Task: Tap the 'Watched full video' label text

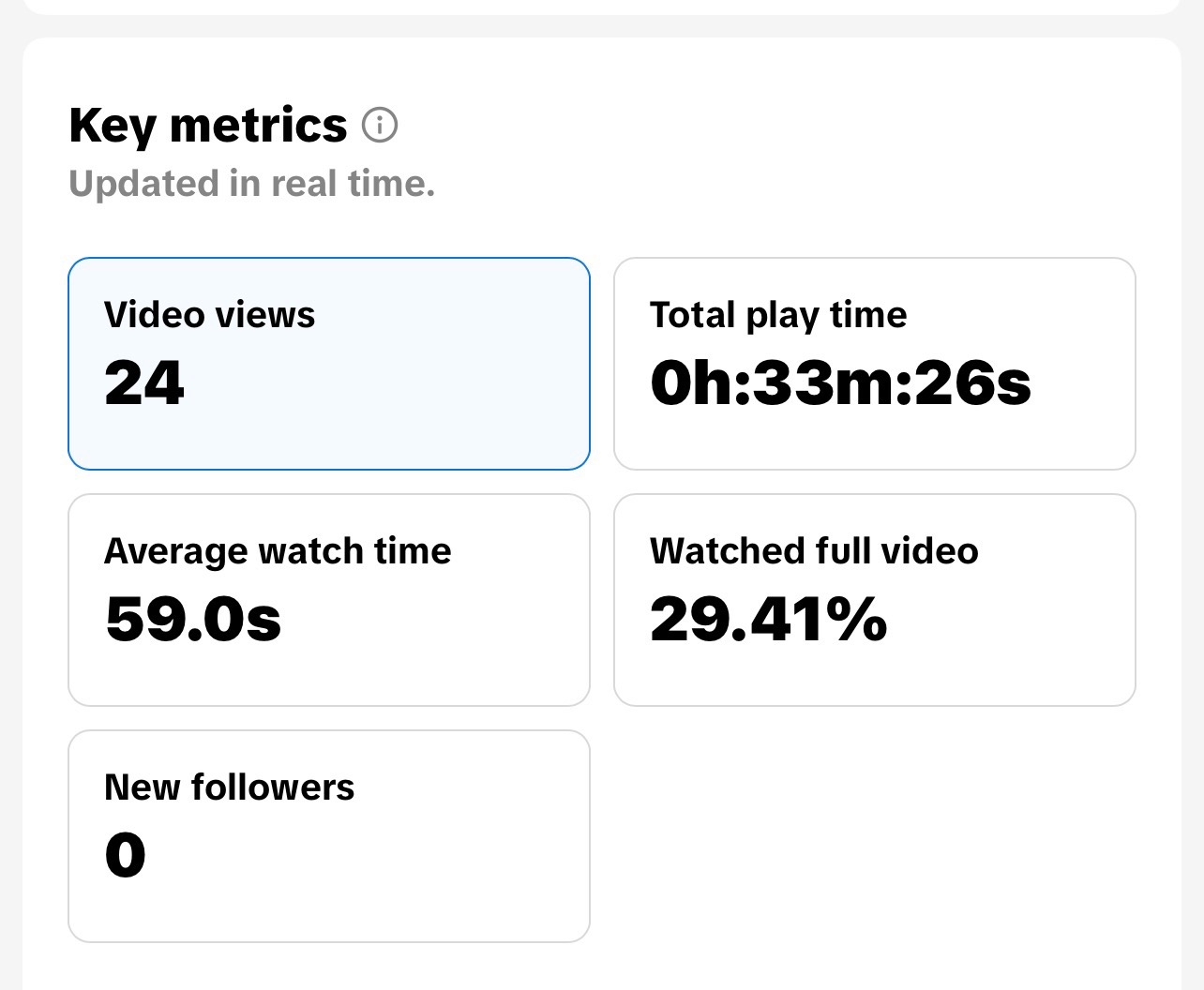Action: (814, 551)
